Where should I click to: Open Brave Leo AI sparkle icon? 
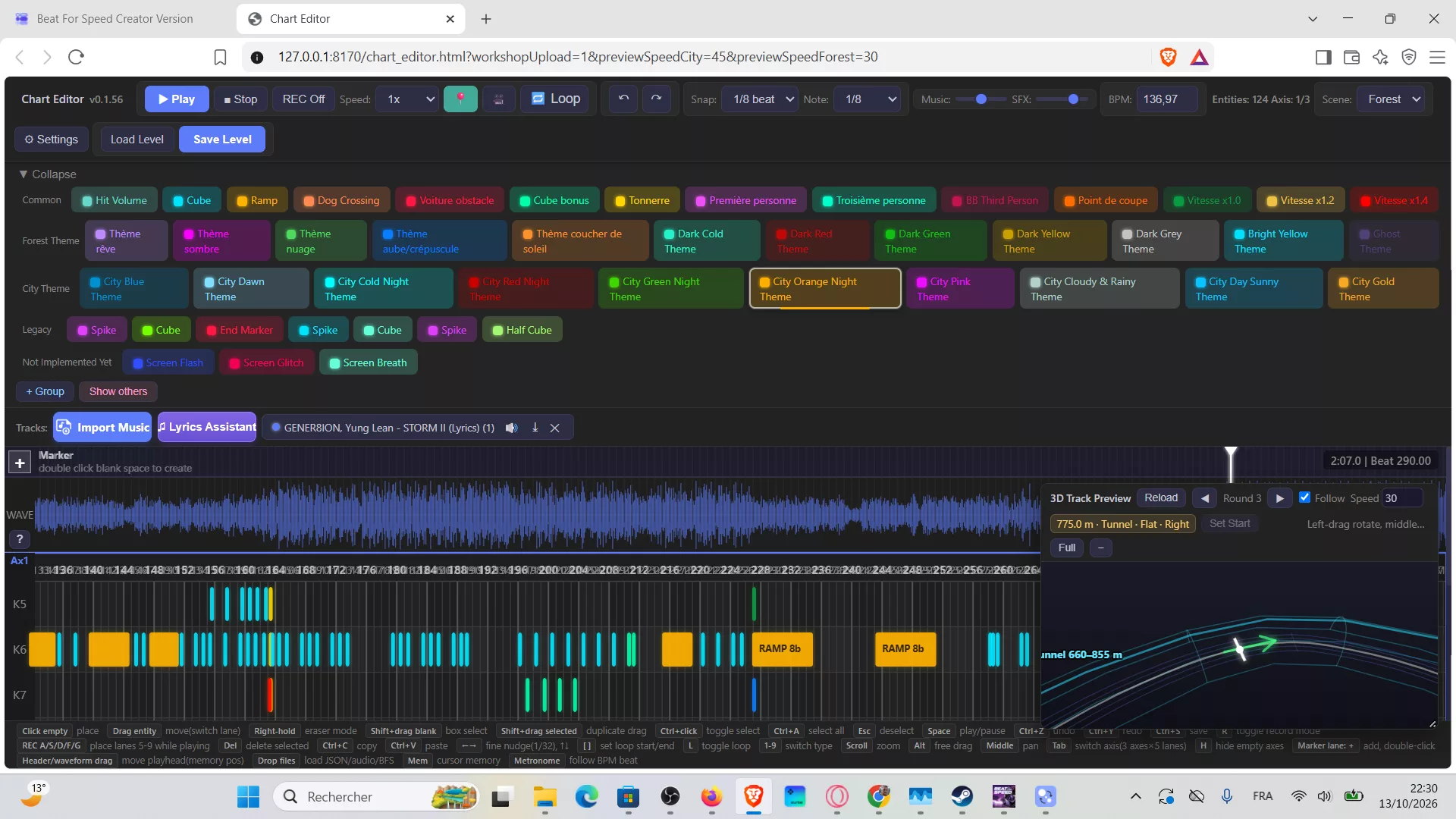[x=1380, y=57]
